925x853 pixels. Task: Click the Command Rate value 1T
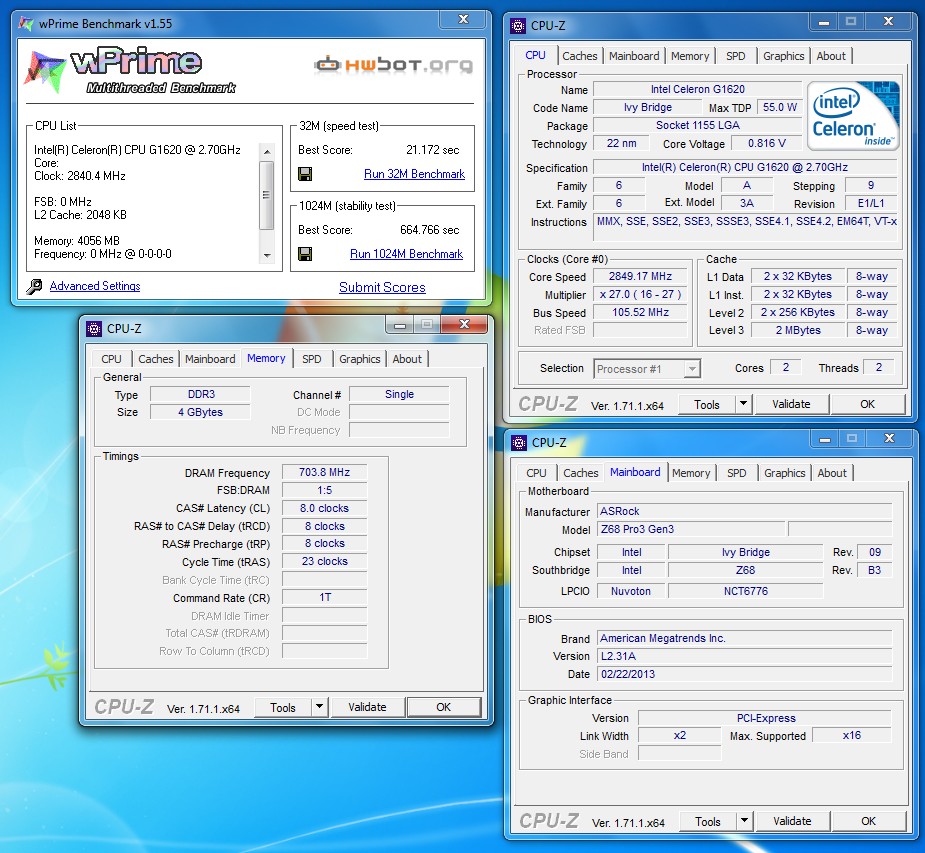pos(324,597)
